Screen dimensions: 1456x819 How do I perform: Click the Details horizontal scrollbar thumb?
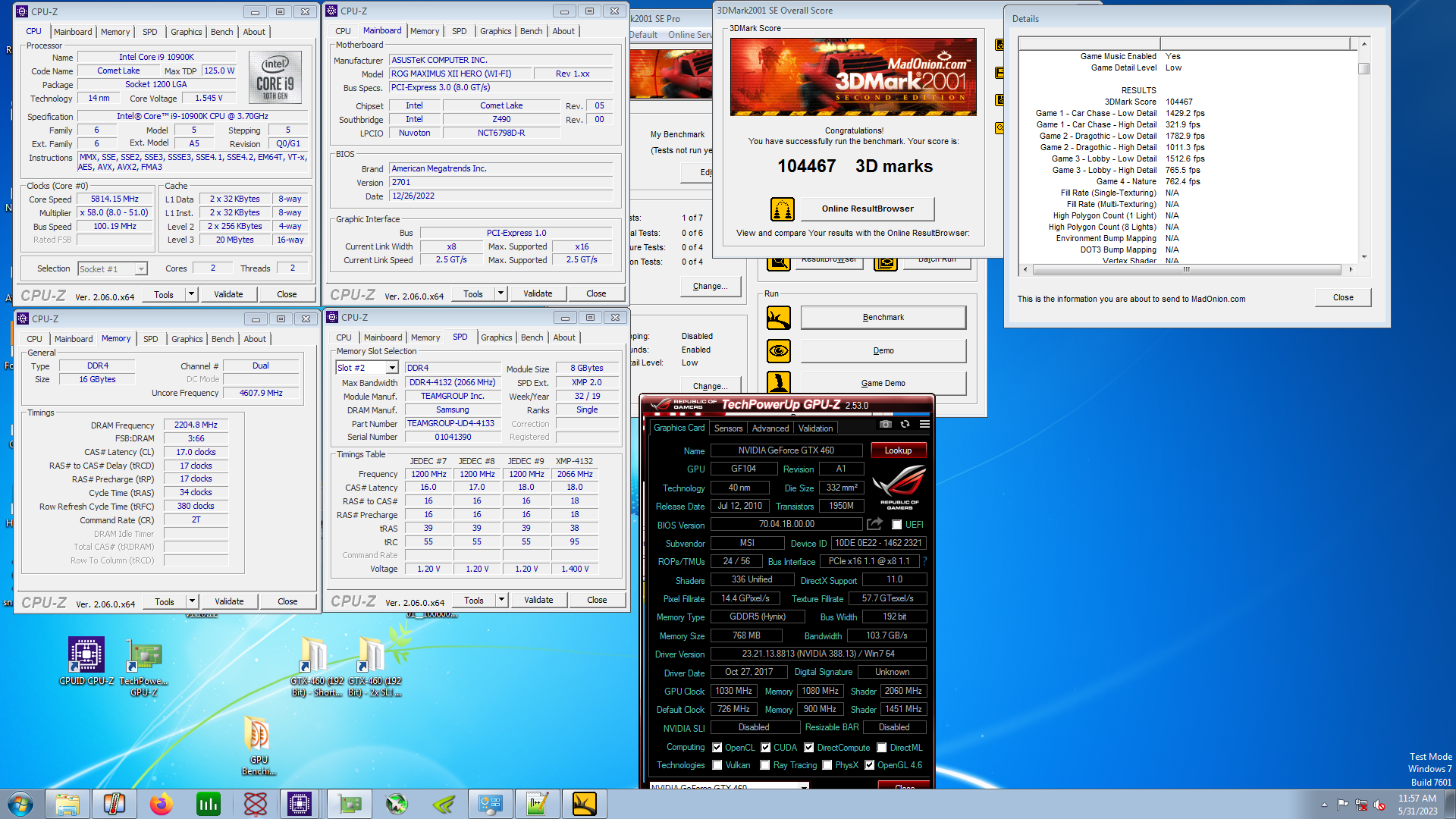[x=1186, y=269]
